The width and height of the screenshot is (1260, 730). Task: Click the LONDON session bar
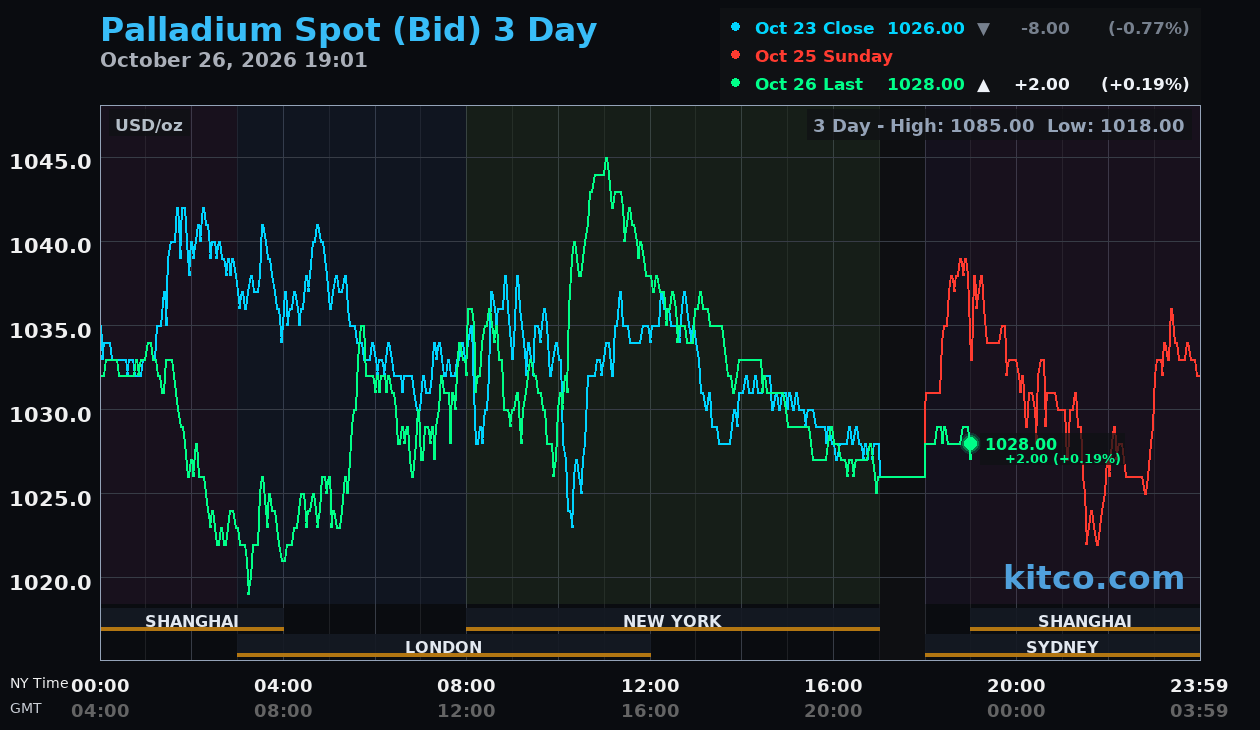coord(444,646)
